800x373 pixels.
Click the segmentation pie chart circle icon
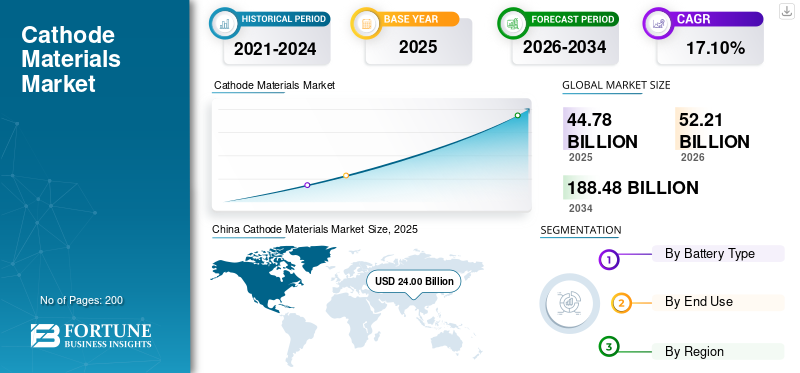(x=569, y=303)
